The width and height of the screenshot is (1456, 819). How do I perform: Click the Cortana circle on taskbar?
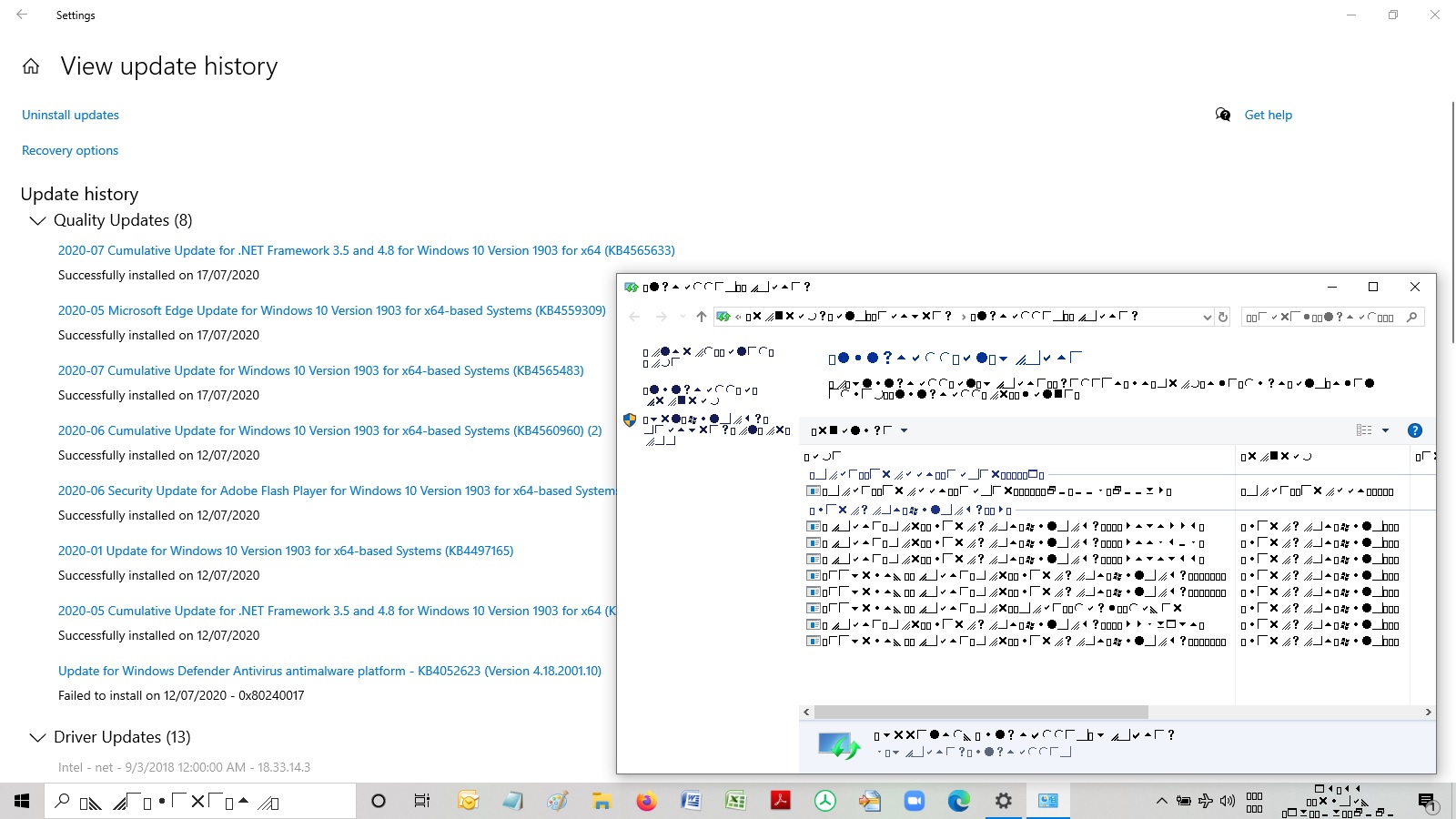tap(379, 801)
